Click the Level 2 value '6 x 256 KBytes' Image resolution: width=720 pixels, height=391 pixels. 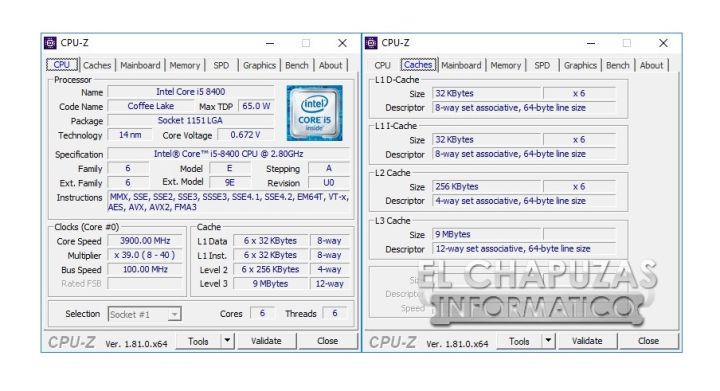pyautogui.click(x=270, y=269)
